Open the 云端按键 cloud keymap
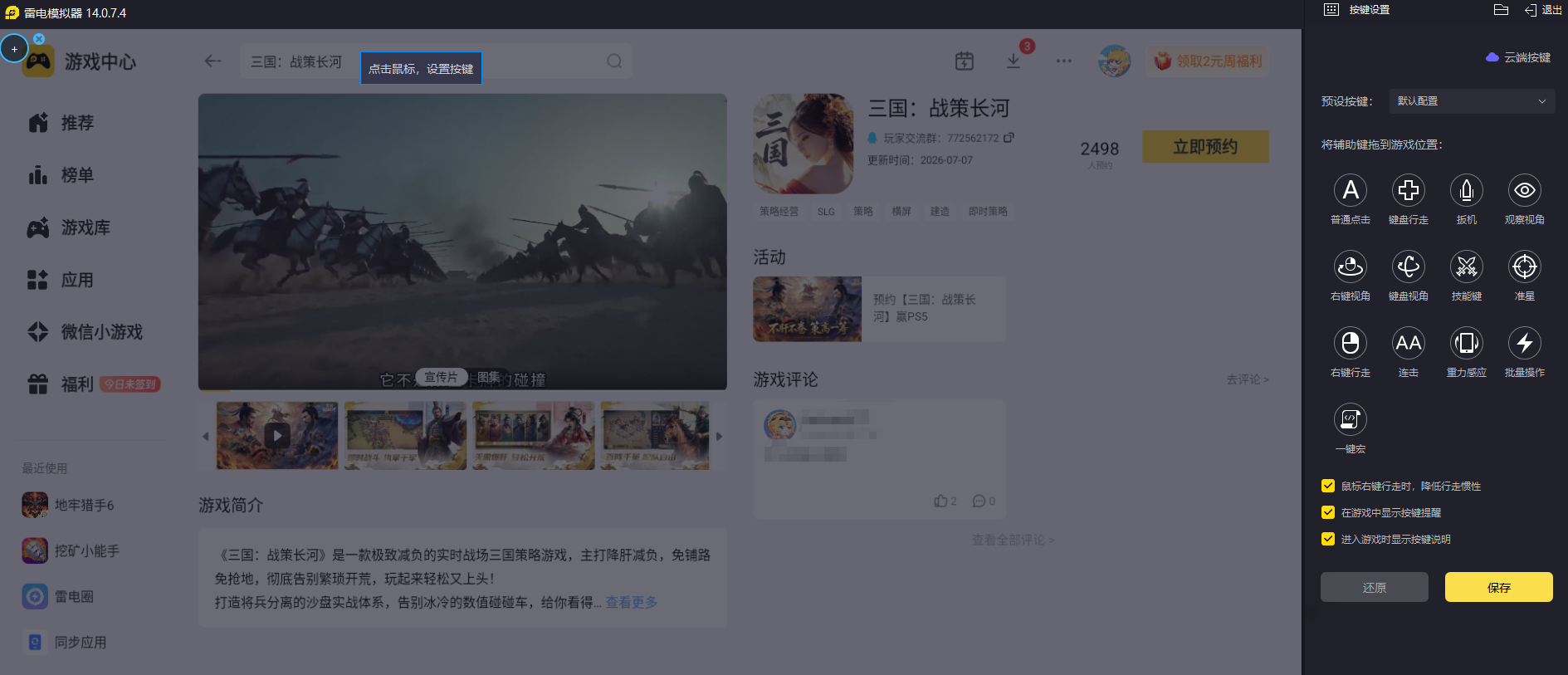Screen dimensions: 1568x675 coord(1518,57)
